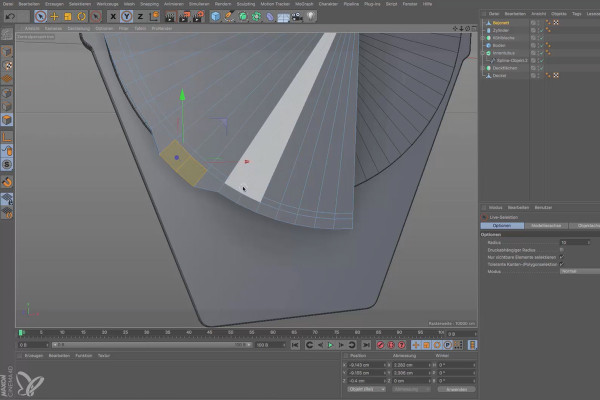
Task: Add a camera object
Action: (297, 16)
